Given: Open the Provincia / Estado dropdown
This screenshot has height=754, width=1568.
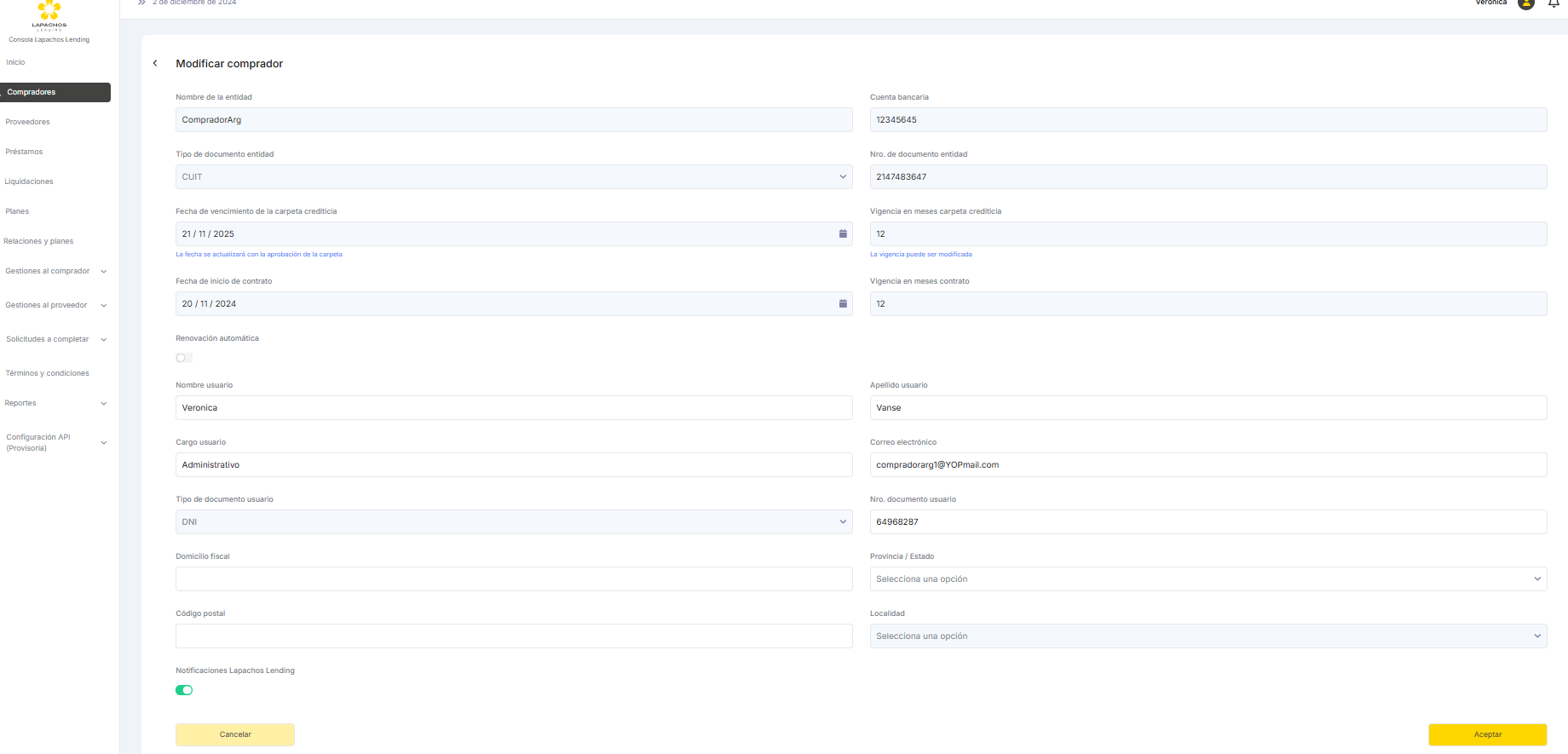Looking at the screenshot, I should [1208, 578].
